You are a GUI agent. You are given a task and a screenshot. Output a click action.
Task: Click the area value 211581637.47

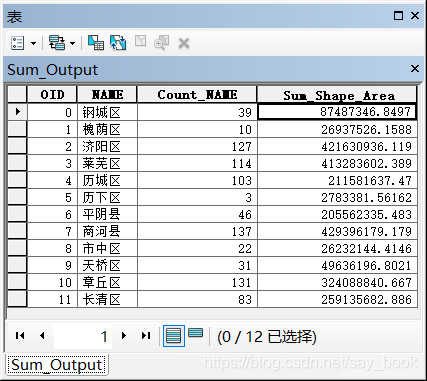(x=337, y=180)
